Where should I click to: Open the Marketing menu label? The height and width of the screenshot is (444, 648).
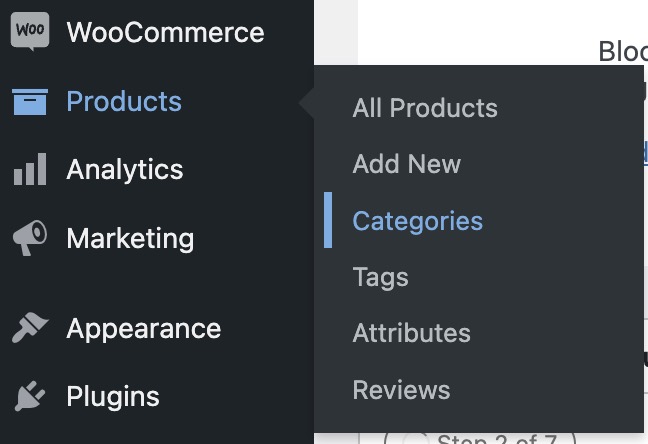pyautogui.click(x=130, y=238)
